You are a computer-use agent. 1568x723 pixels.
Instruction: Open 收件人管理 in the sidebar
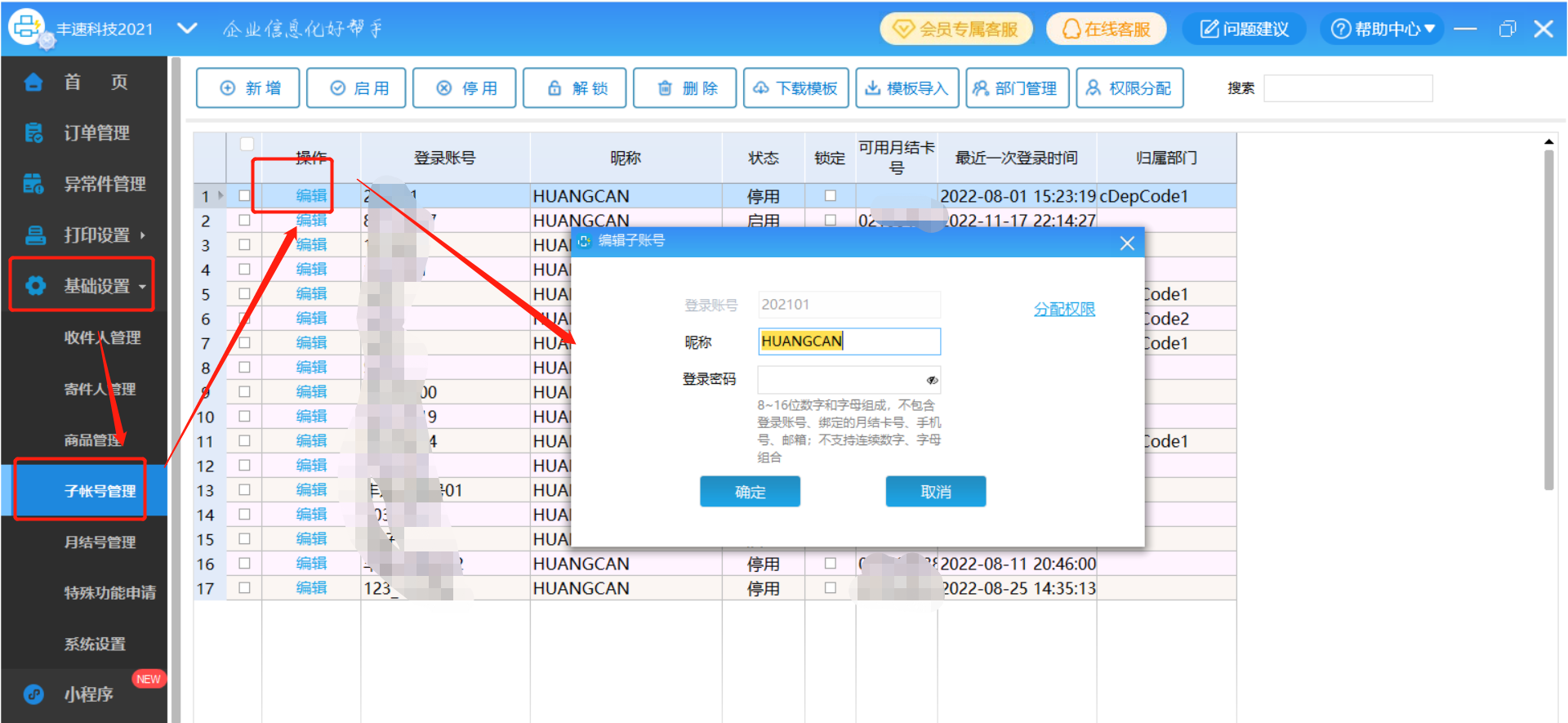pyautogui.click(x=102, y=337)
